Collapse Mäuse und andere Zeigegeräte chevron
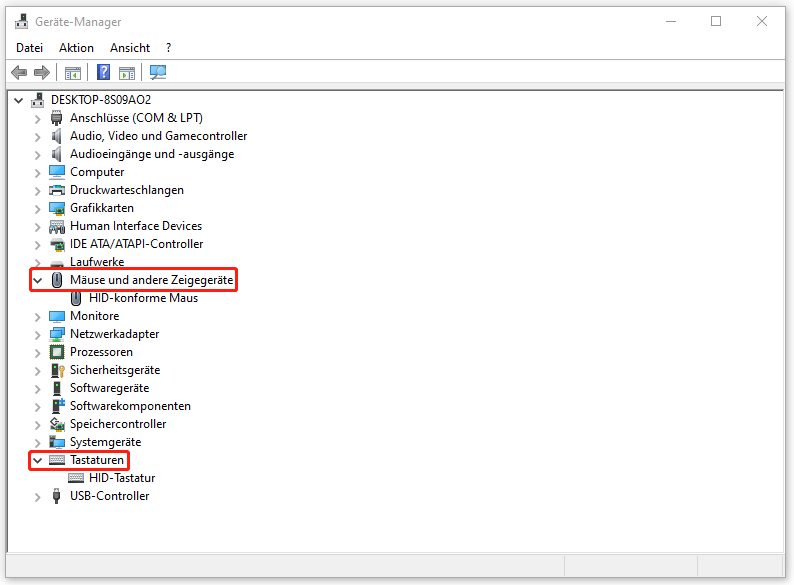Viewport: 794px width, 585px height. [37, 280]
